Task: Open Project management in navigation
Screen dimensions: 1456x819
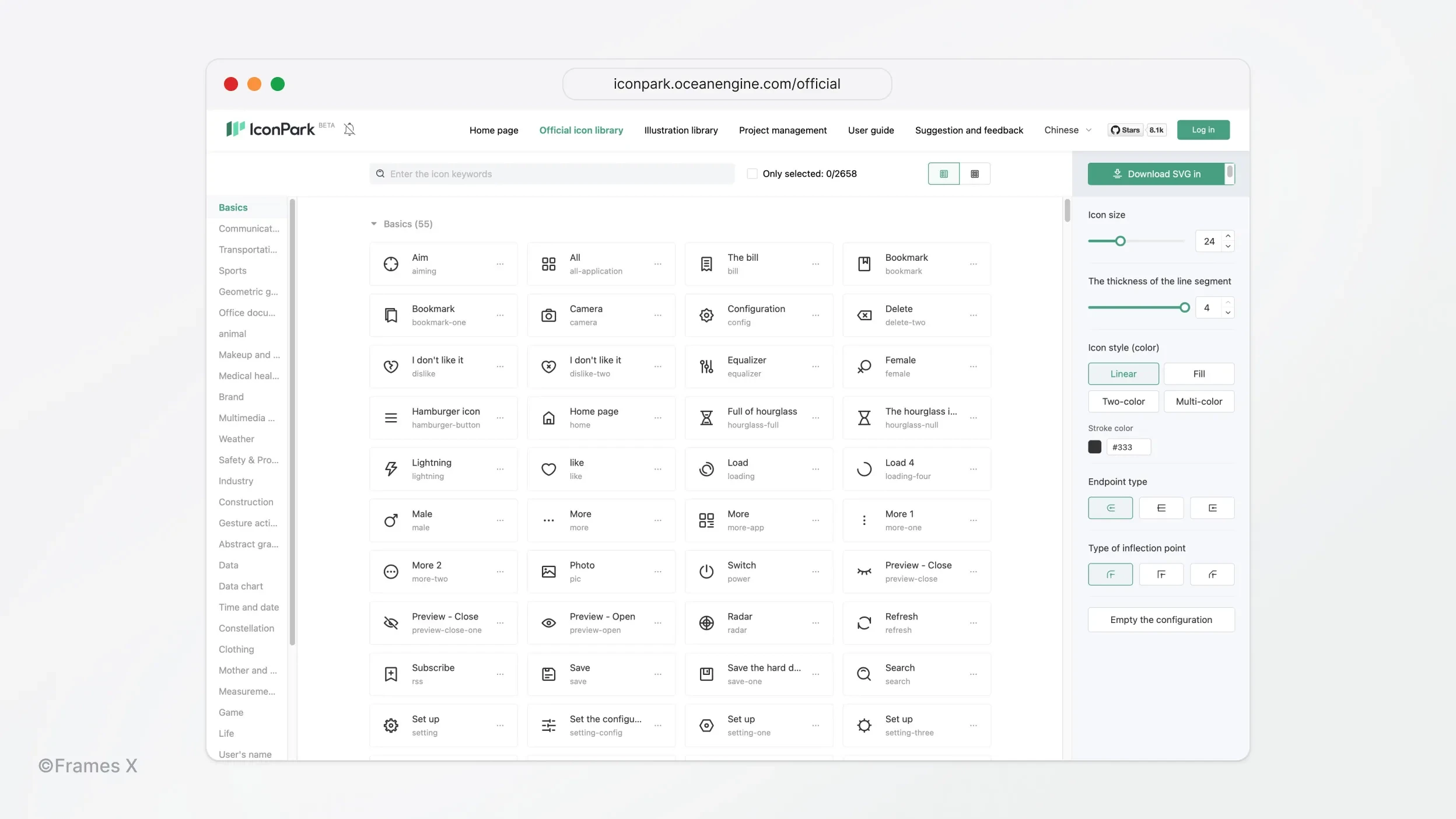Action: [783, 130]
